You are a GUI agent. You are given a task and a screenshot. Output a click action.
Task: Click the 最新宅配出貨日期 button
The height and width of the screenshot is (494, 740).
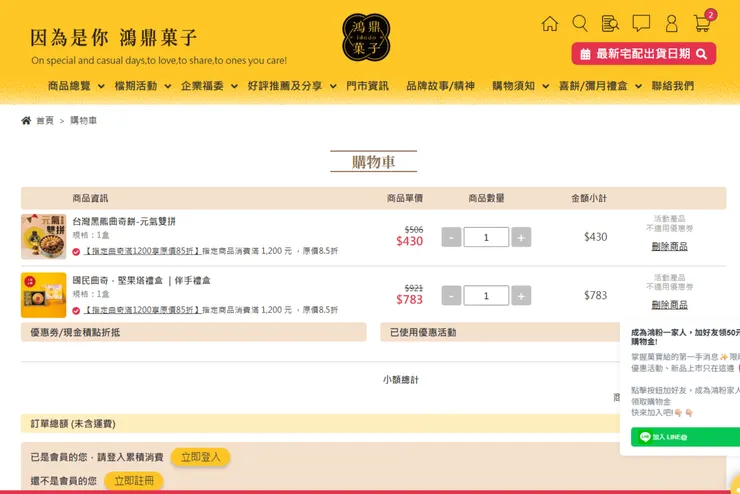[643, 54]
